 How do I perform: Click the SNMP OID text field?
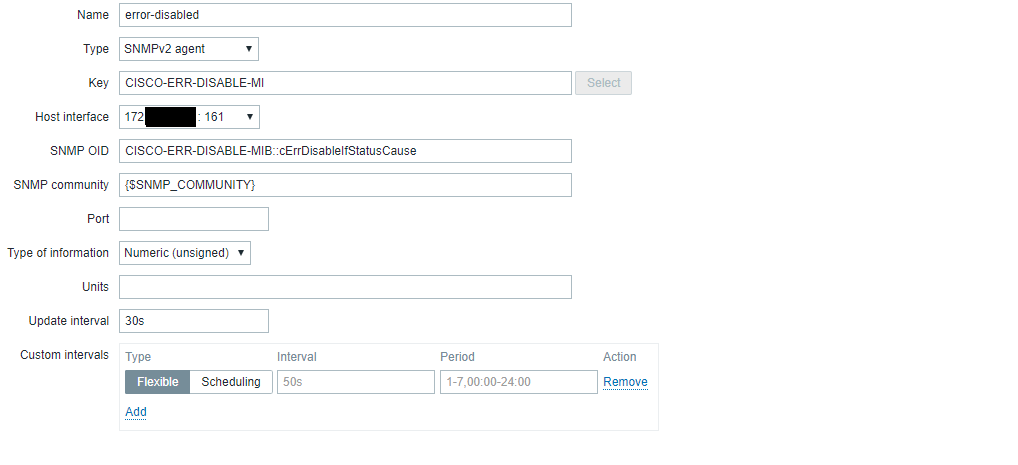[x=345, y=151]
